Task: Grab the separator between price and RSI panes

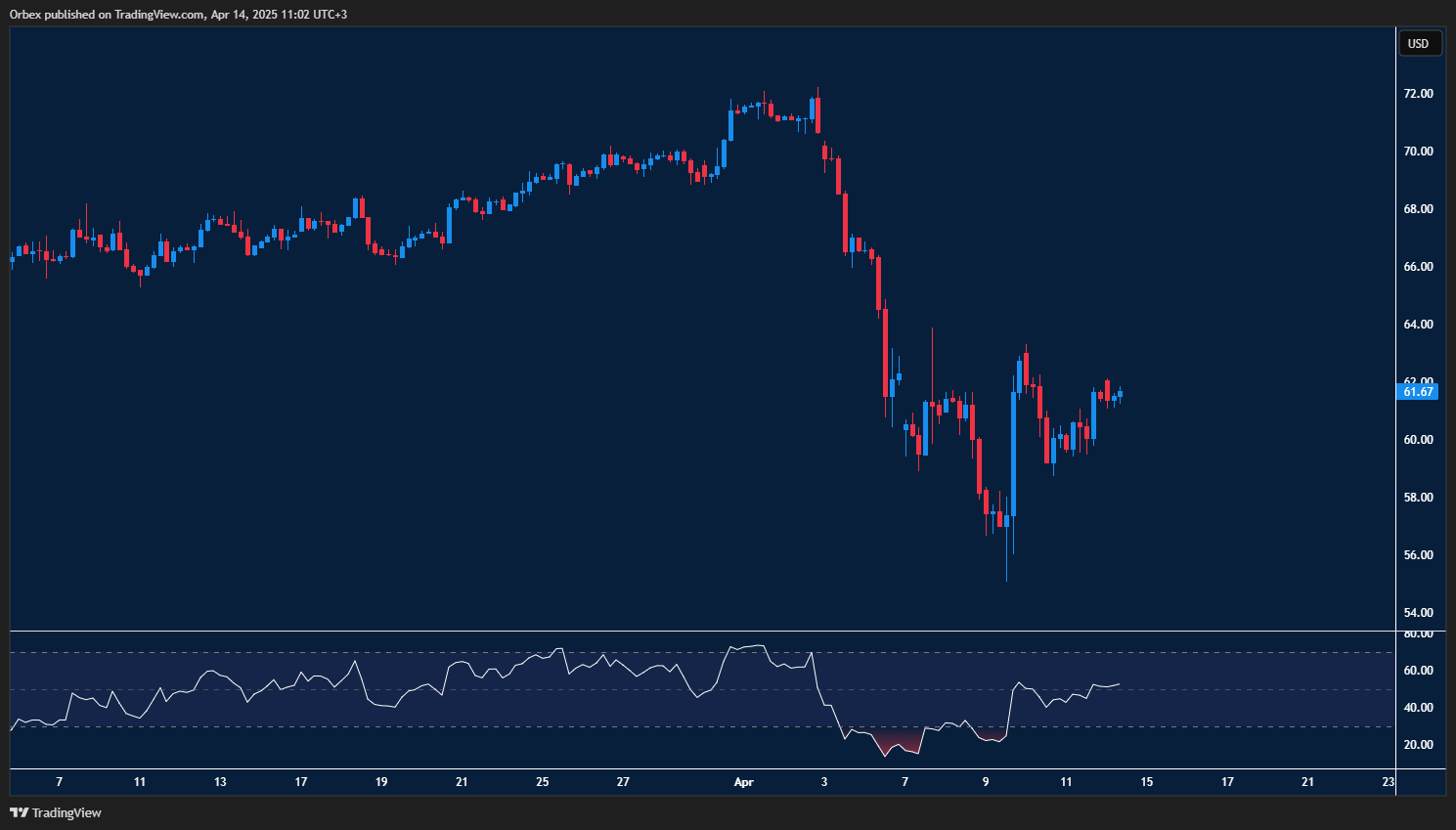Action: click(702, 631)
